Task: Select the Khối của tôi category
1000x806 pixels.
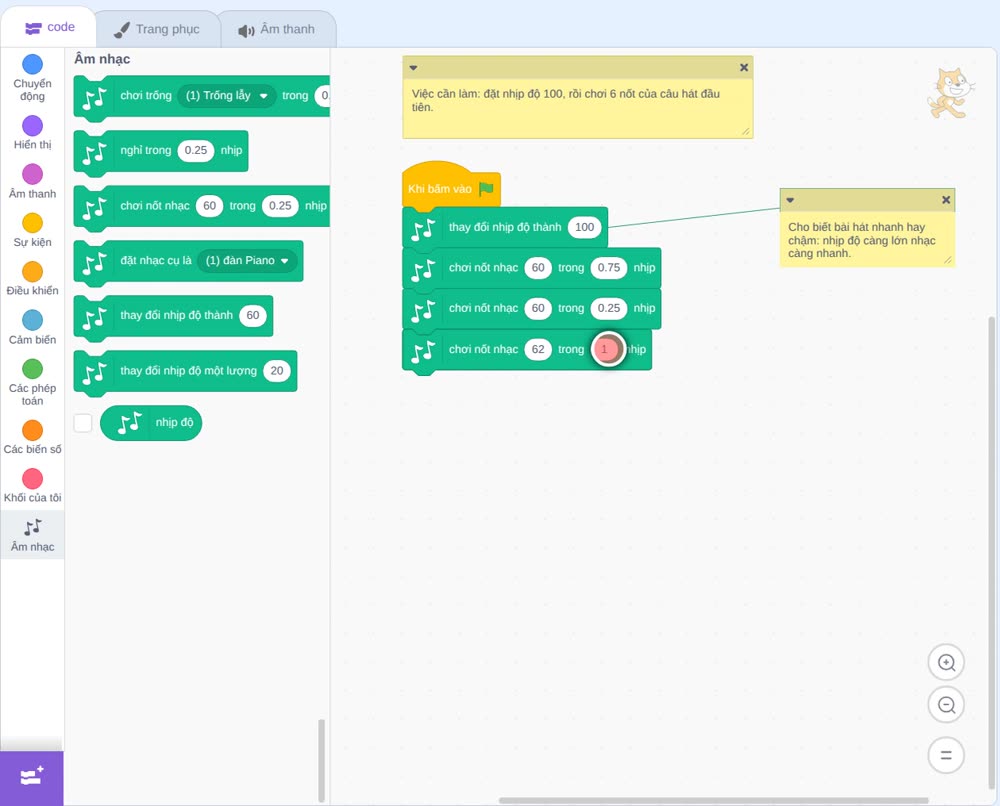Action: (x=33, y=486)
